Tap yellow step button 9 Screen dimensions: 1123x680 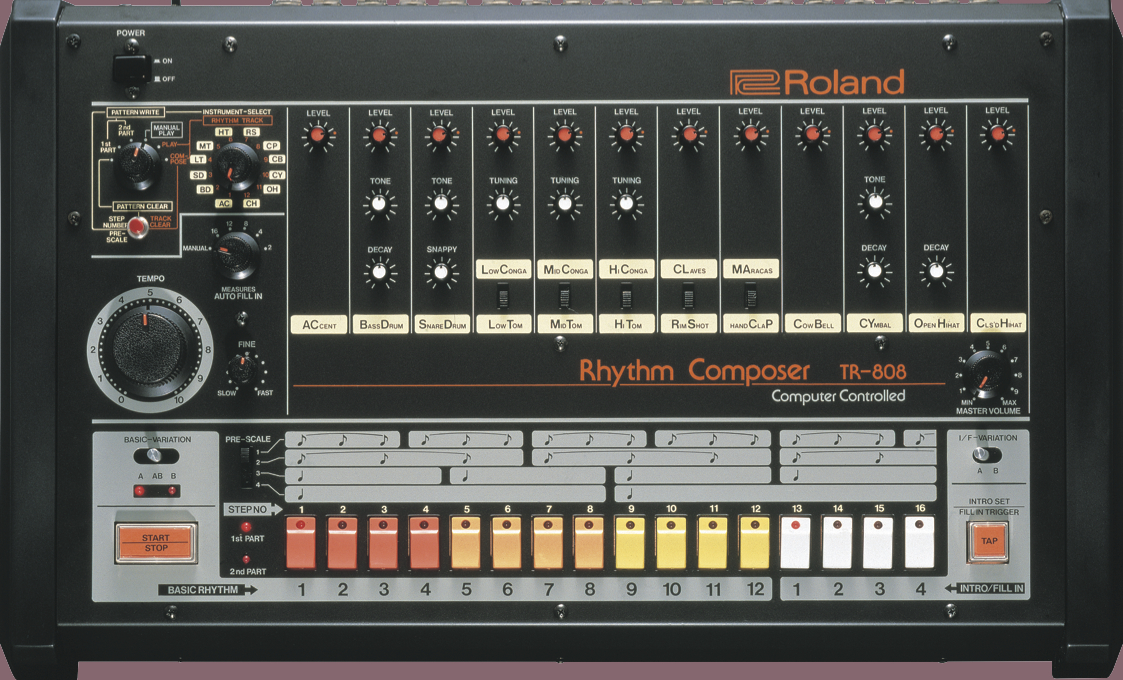click(630, 543)
